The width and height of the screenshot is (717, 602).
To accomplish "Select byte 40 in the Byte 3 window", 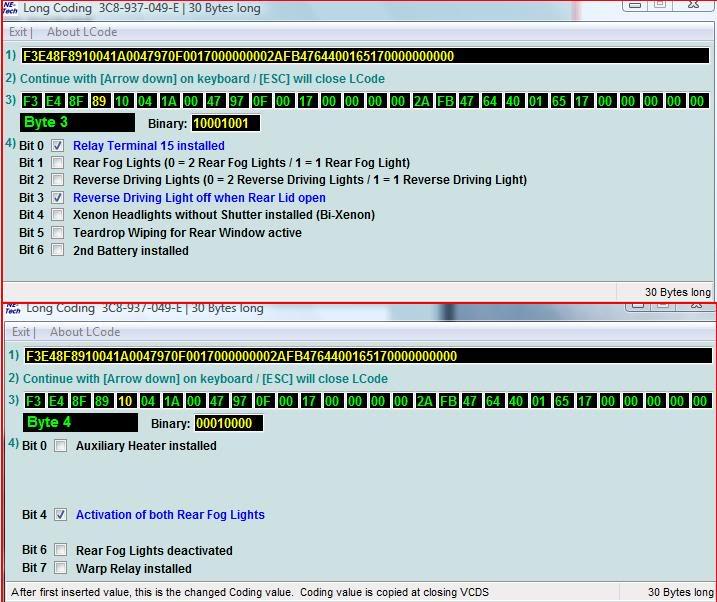I will tap(513, 101).
